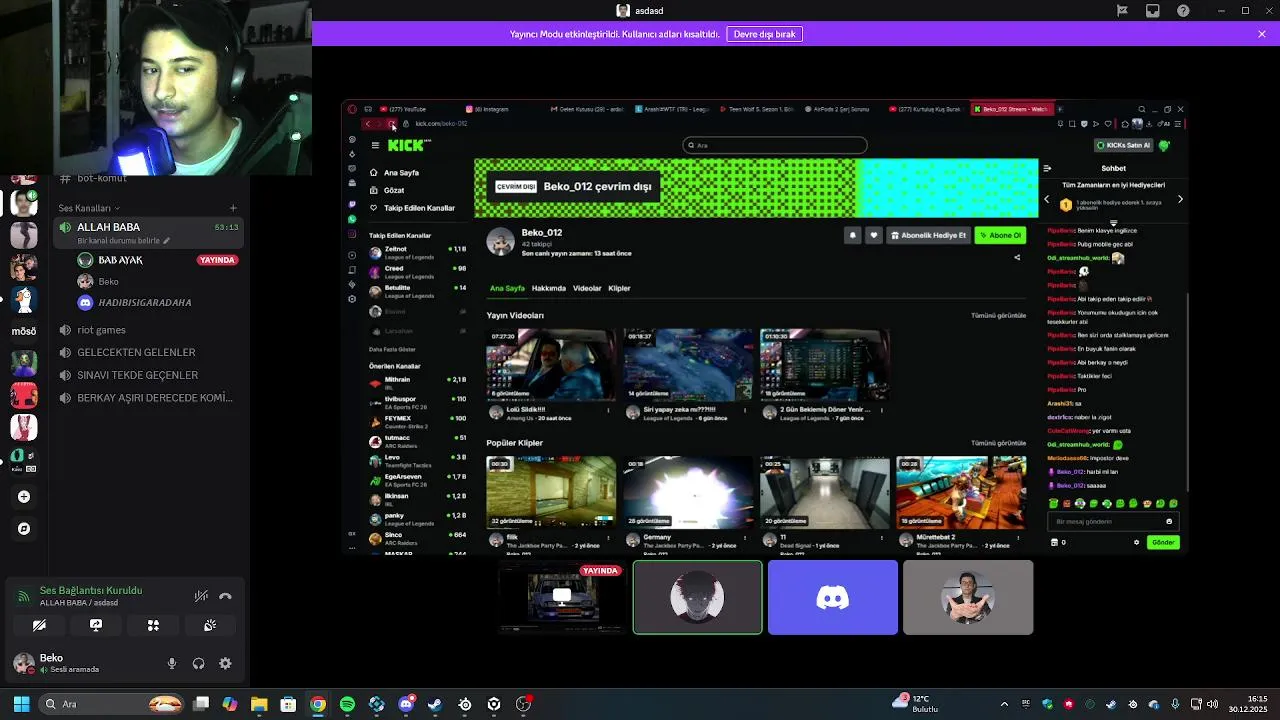This screenshot has height=720, width=1280.
Task: Select the crossed-arms person participant tile
Action: (x=968, y=597)
